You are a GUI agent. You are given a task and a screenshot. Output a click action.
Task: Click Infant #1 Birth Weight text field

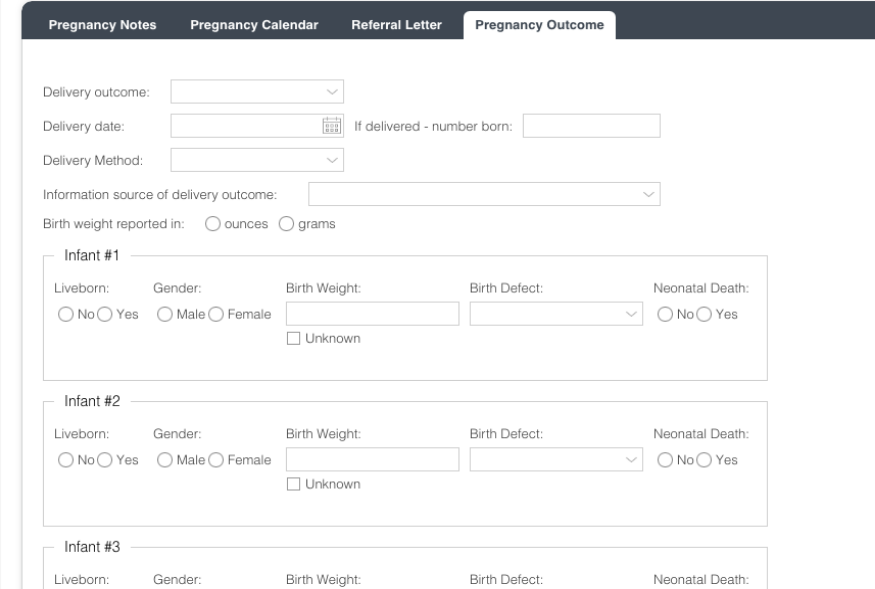point(372,314)
